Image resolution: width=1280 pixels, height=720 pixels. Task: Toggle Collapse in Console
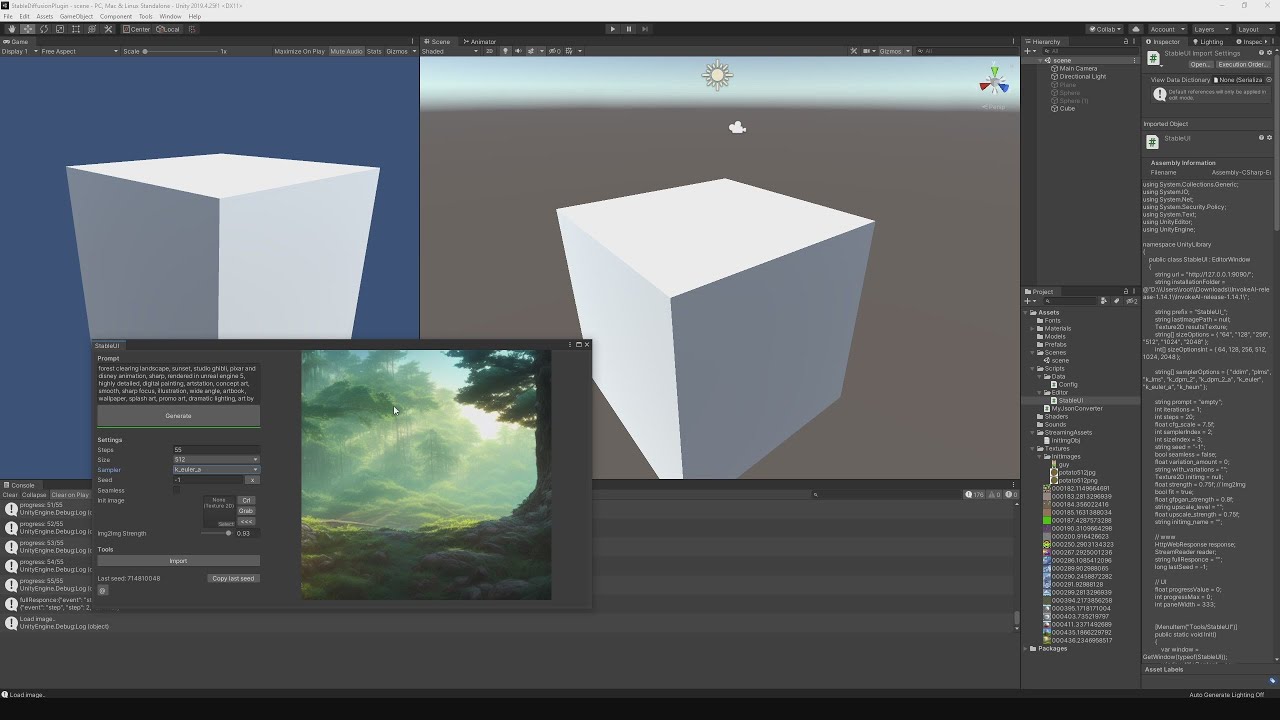coord(35,495)
